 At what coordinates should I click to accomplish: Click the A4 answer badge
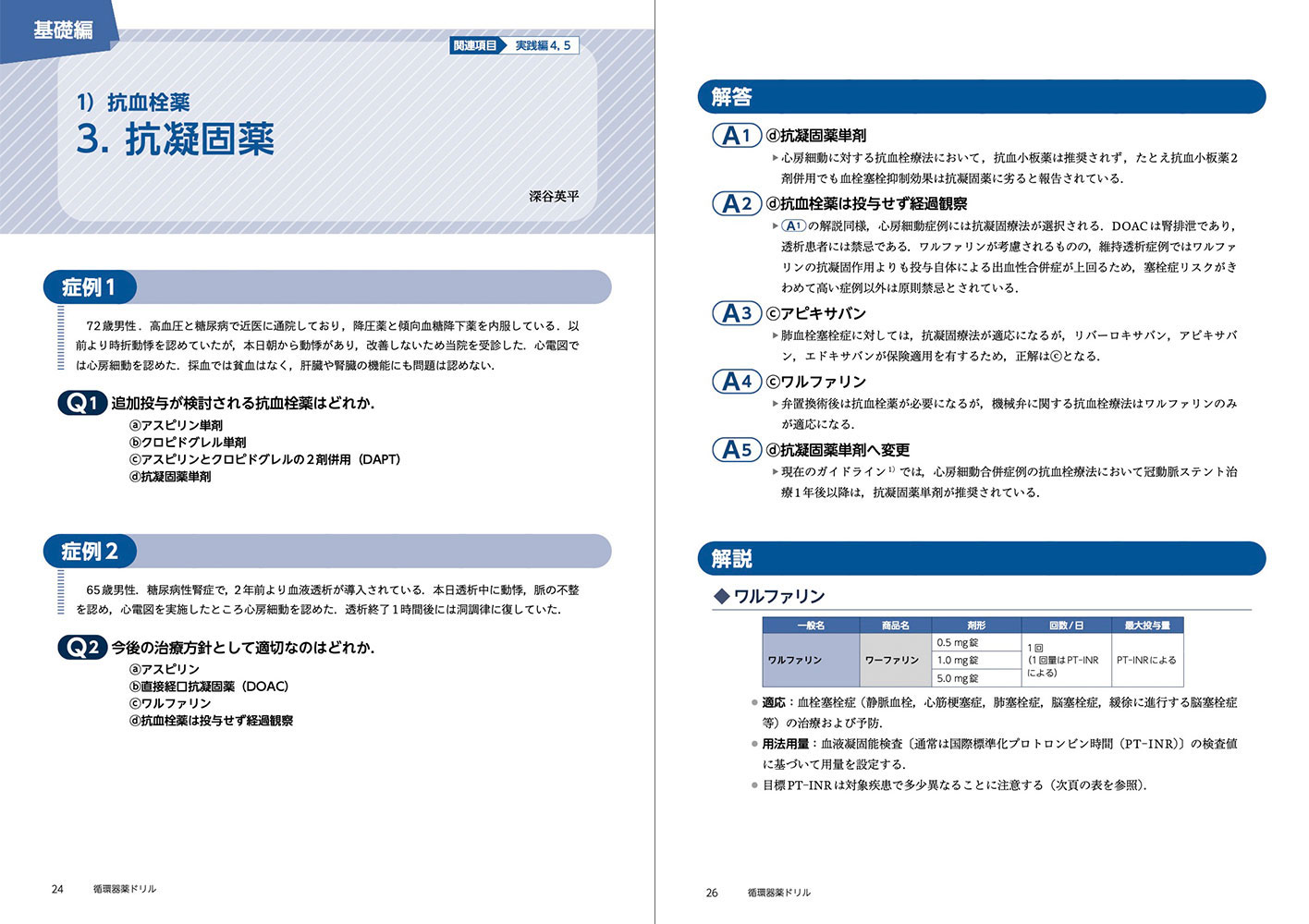coord(736,382)
